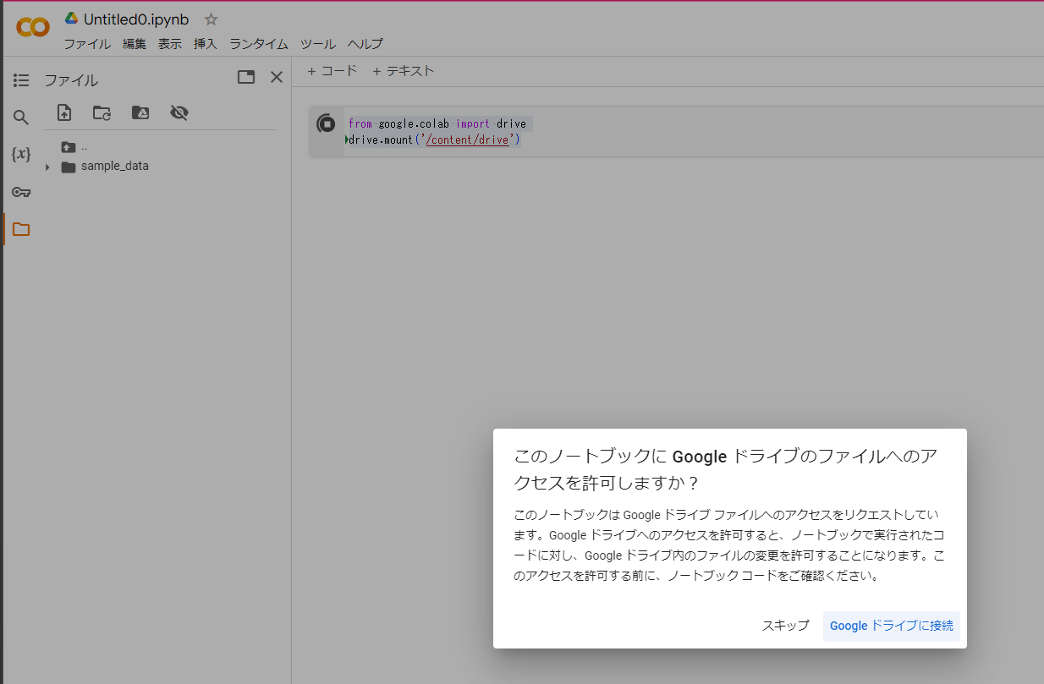Stop the running cell button
Screen dimensions: 1044x684
point(326,123)
